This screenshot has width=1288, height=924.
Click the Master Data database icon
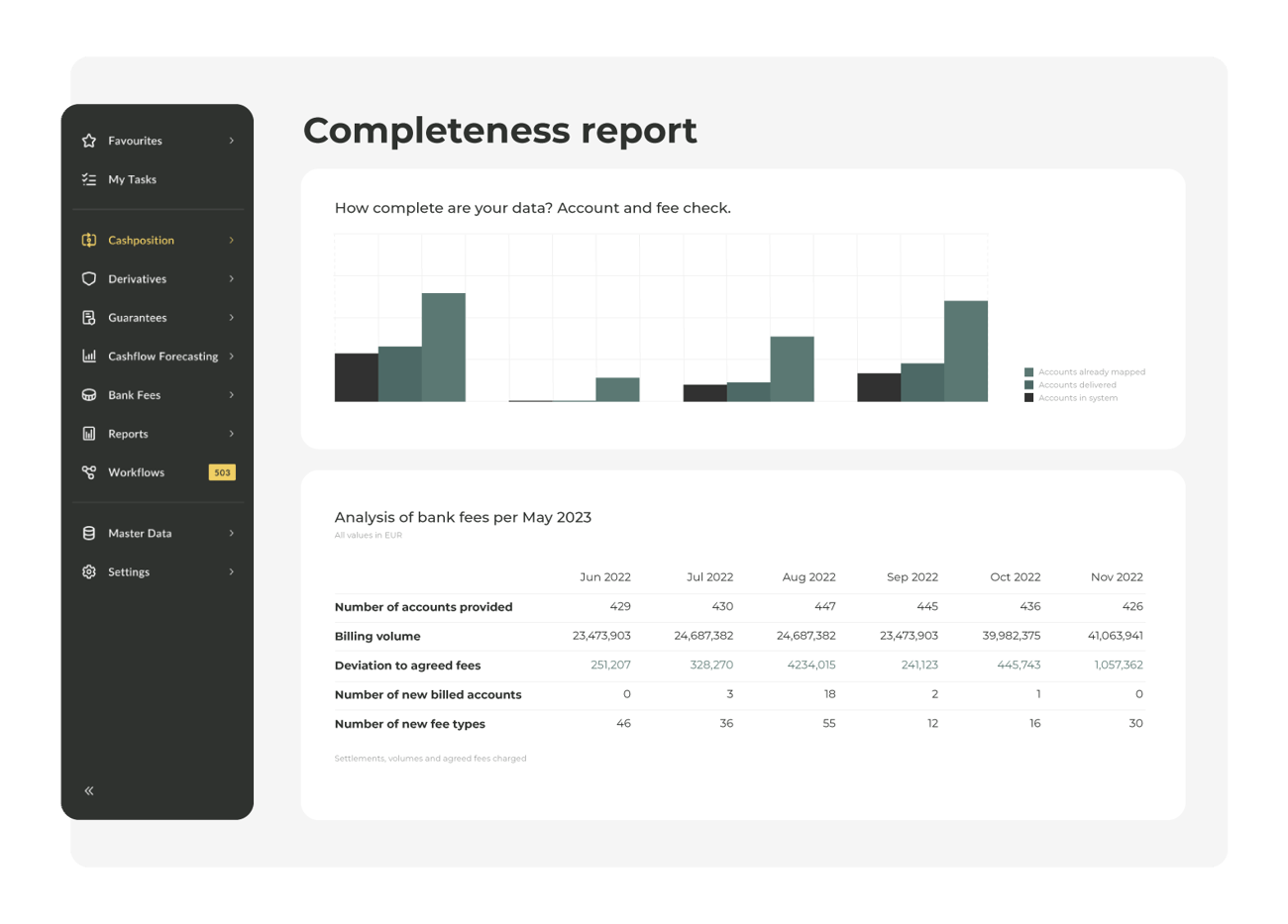click(x=88, y=533)
